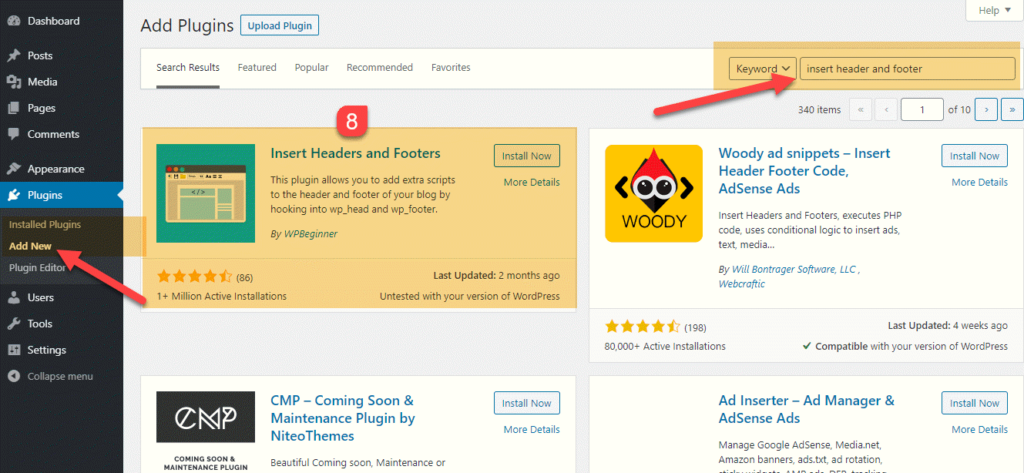The height and width of the screenshot is (473, 1024).
Task: Install the Woody ad snippets plugin
Action: [x=974, y=156]
